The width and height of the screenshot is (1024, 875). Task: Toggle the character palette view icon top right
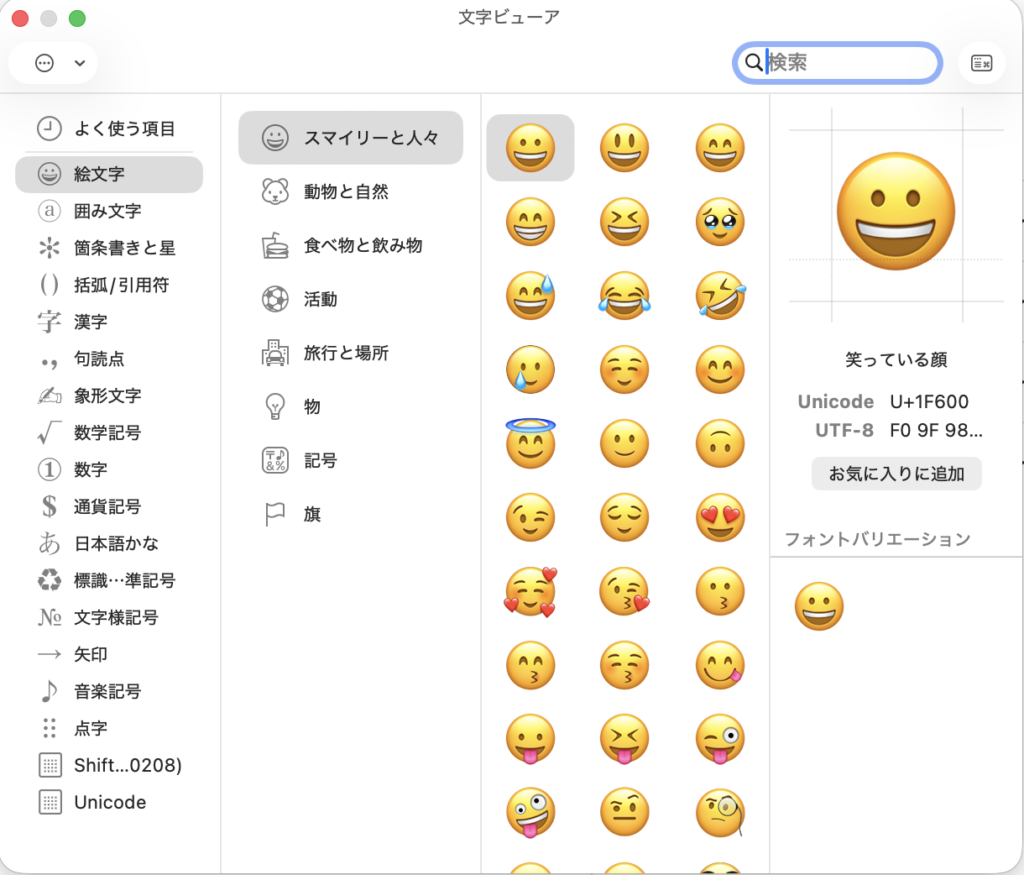[981, 62]
